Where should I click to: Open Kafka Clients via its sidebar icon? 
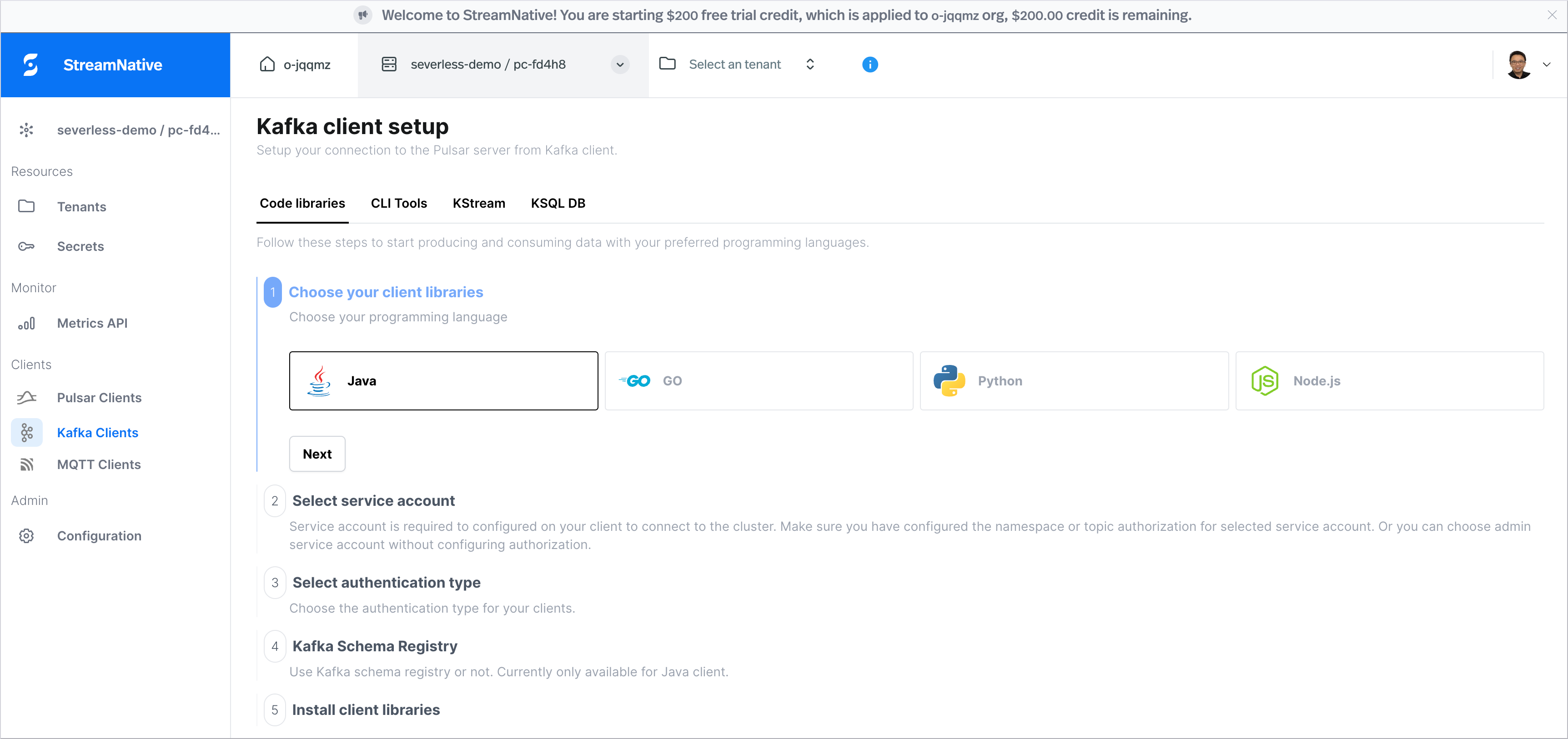tap(27, 433)
